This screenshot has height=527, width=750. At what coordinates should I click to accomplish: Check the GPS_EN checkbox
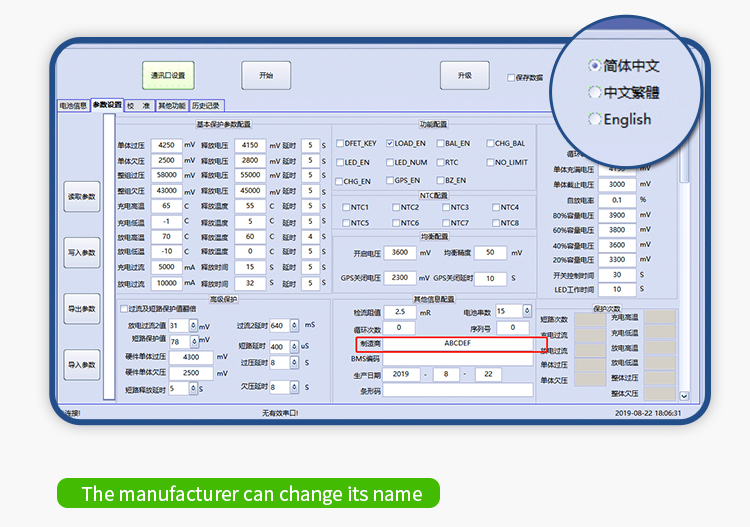390,180
